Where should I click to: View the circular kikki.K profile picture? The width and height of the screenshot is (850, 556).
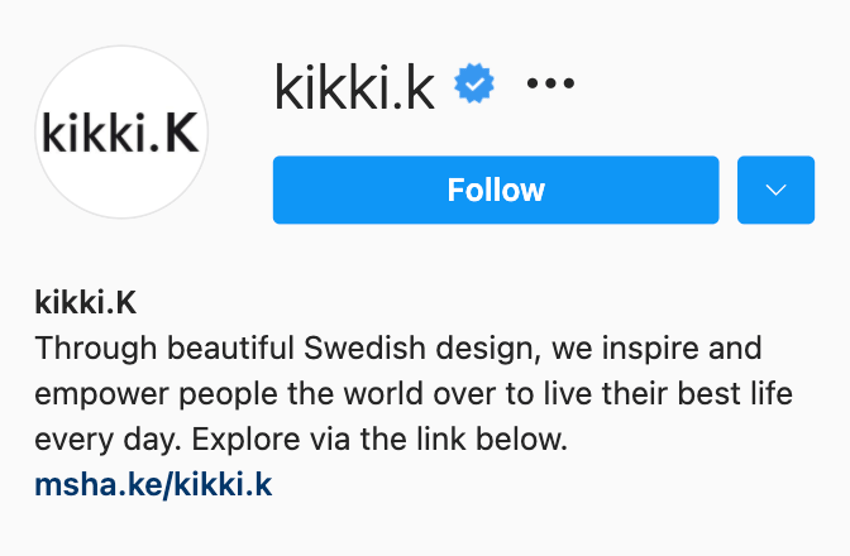point(122,132)
